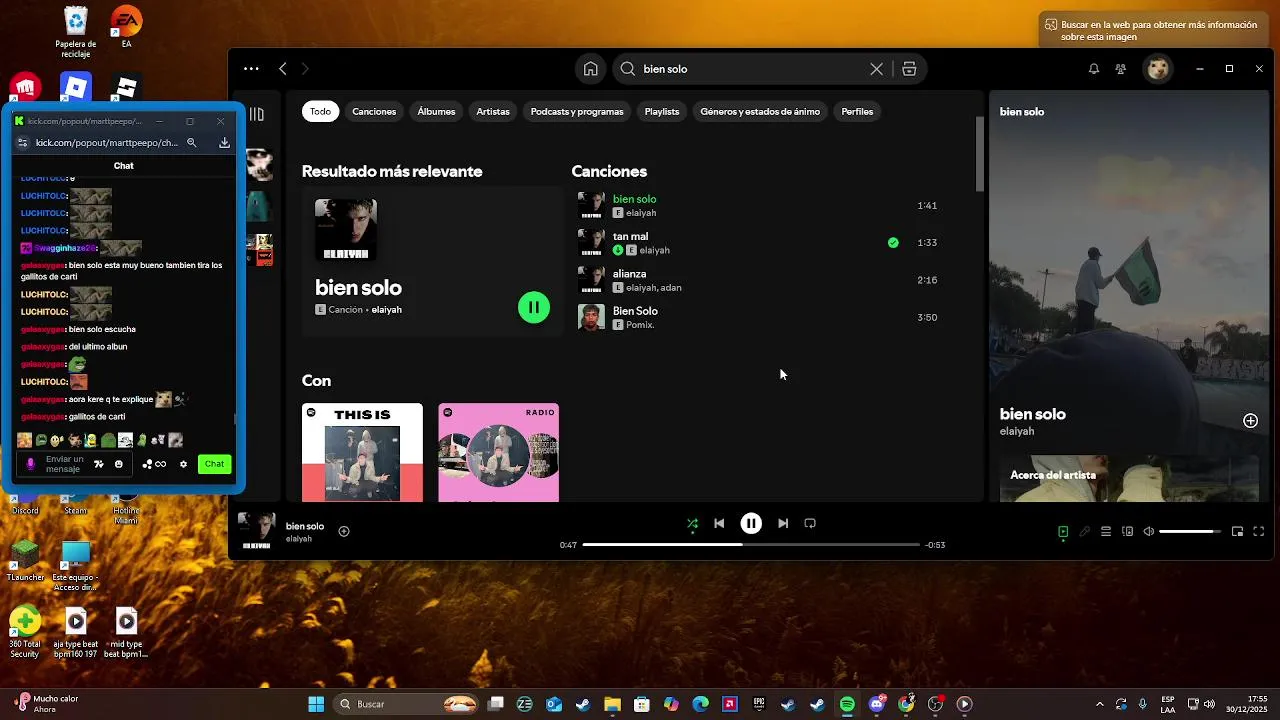The image size is (1280, 720).
Task: Open the Spotify profile avatar menu
Action: tap(1158, 69)
